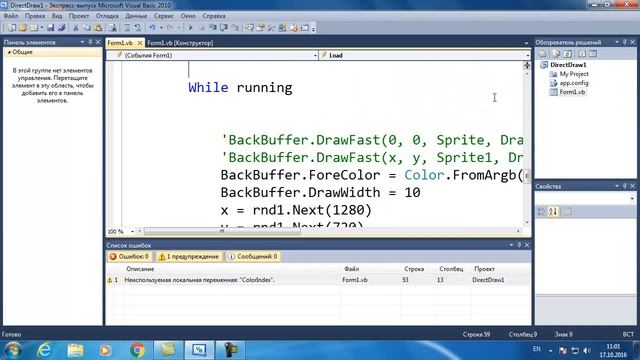This screenshot has width=640, height=360.
Task: Select My Project in Solution Explorer
Action: pos(573,74)
